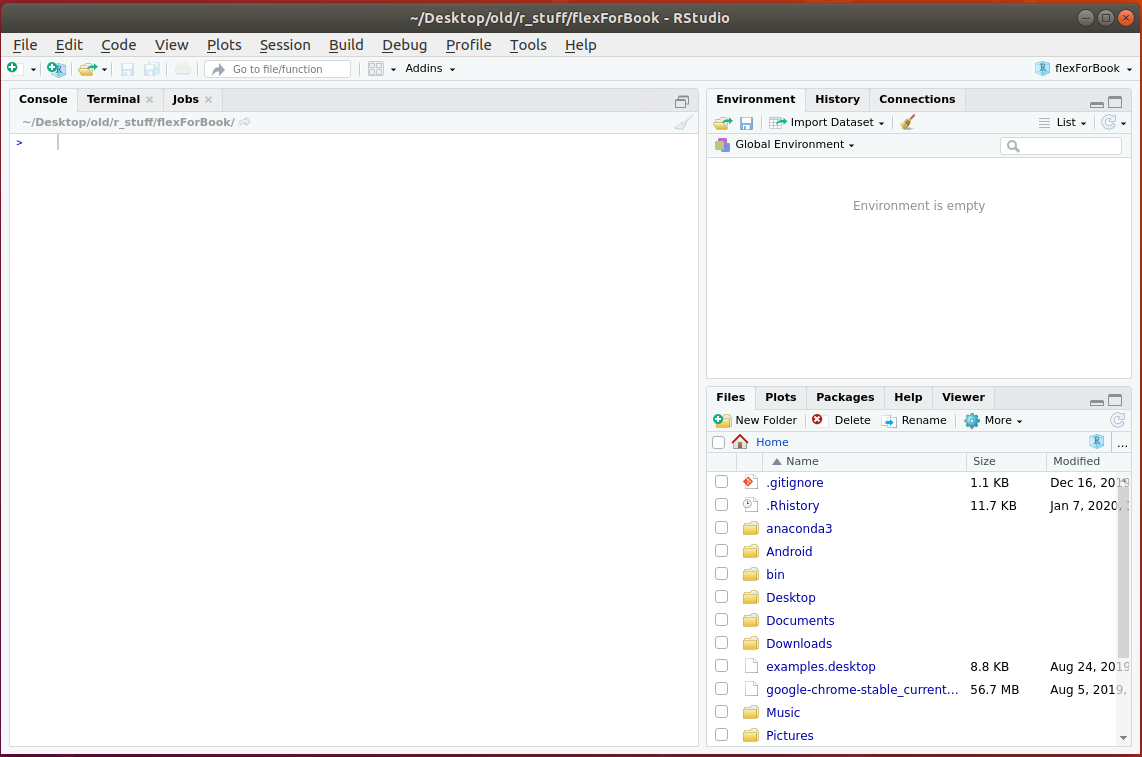1142x757 pixels.
Task: Open the Session menu
Action: coord(285,45)
